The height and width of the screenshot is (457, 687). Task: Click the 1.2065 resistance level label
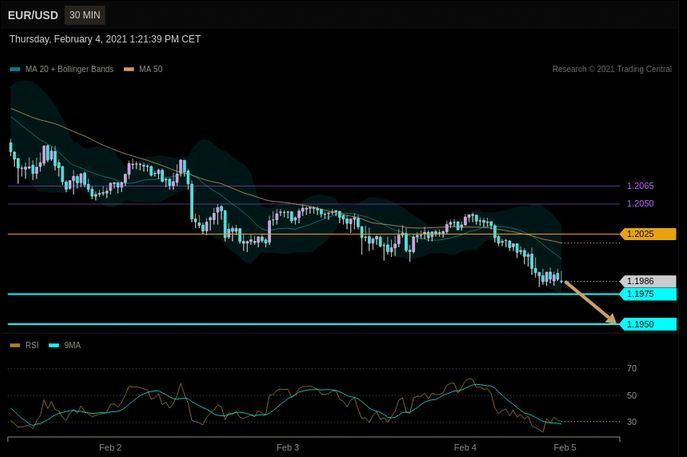click(x=640, y=186)
